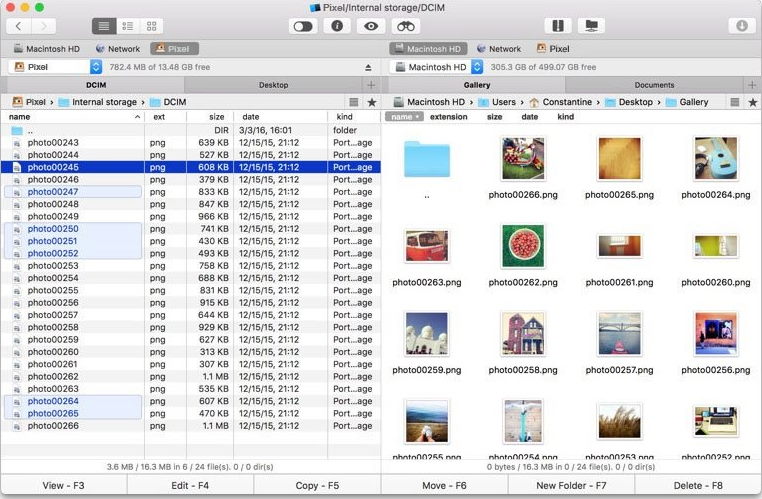Screen dimensions: 762x499
Task: Open search with the binoculars icon
Action: pos(406,26)
